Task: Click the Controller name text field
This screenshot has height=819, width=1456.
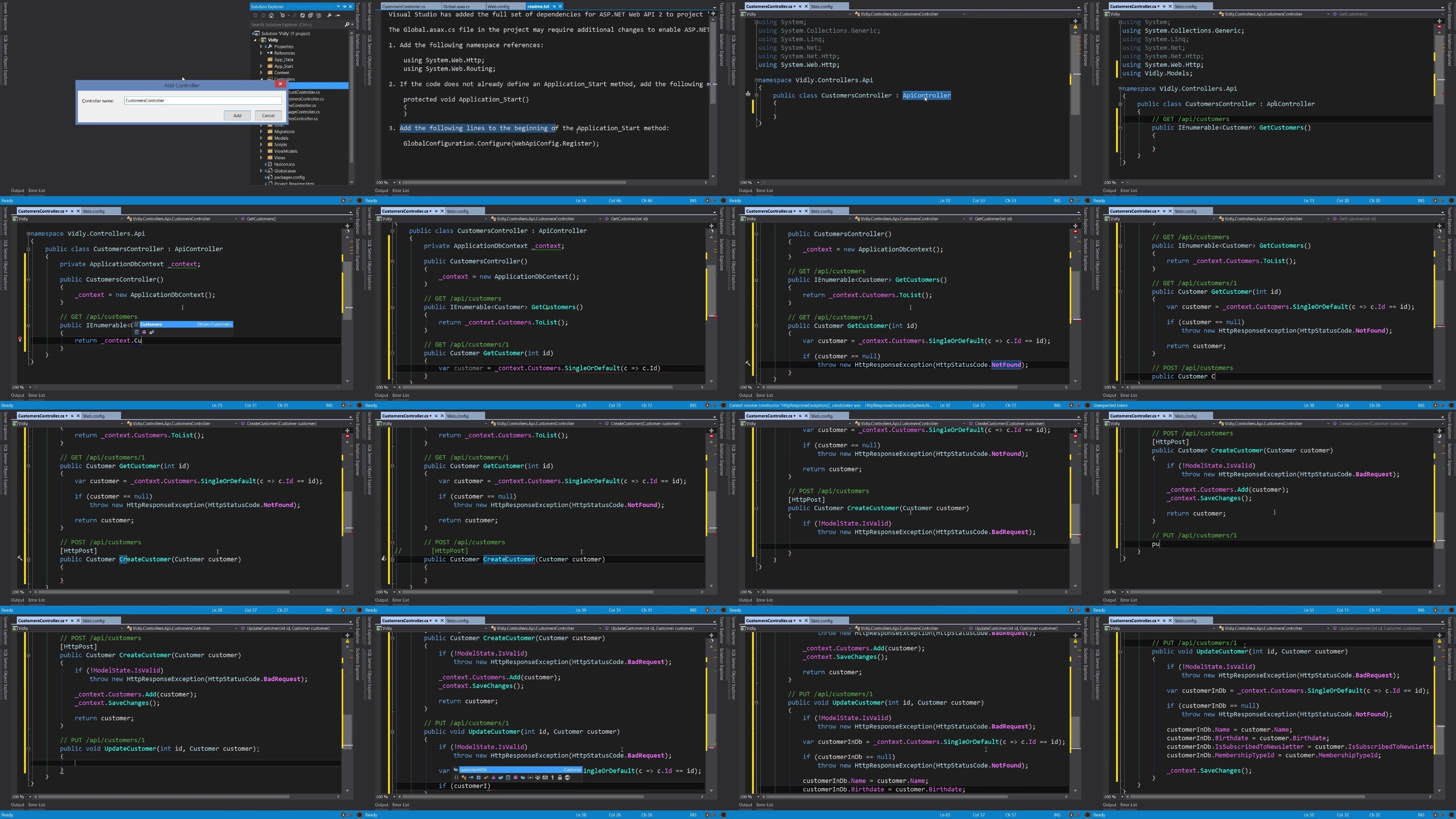Action: (x=202, y=101)
